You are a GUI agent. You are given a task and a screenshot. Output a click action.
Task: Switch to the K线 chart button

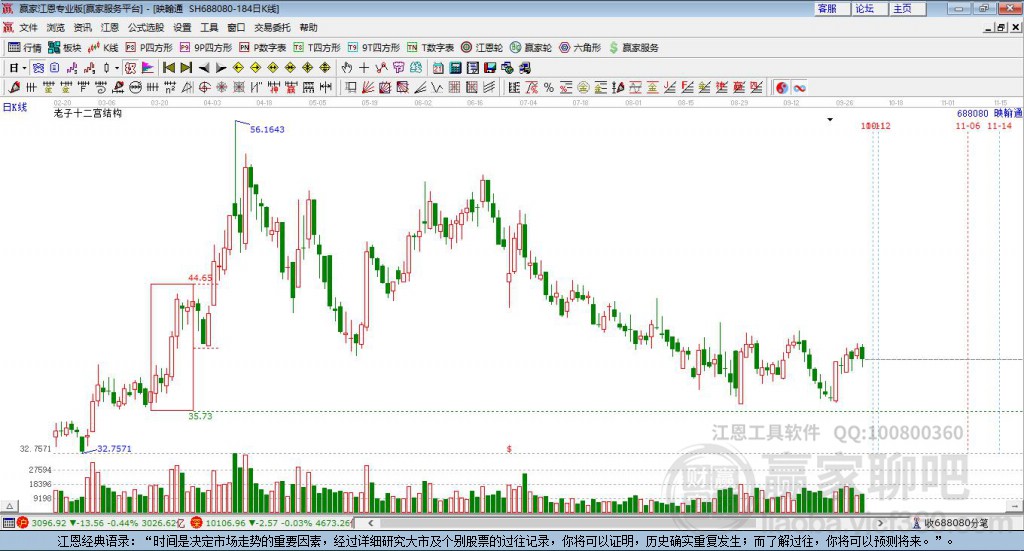103,48
